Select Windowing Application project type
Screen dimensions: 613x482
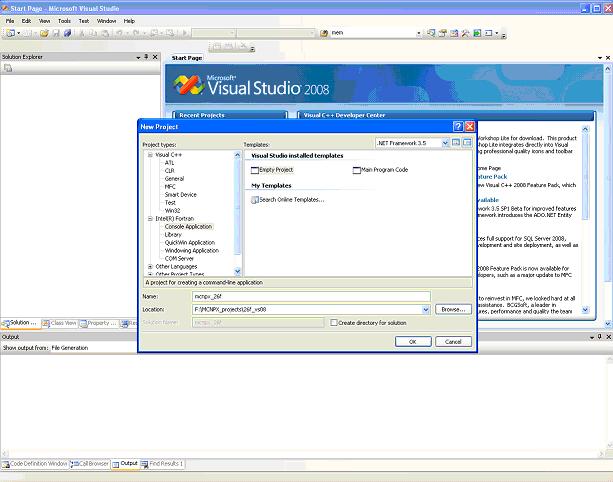(x=192, y=251)
